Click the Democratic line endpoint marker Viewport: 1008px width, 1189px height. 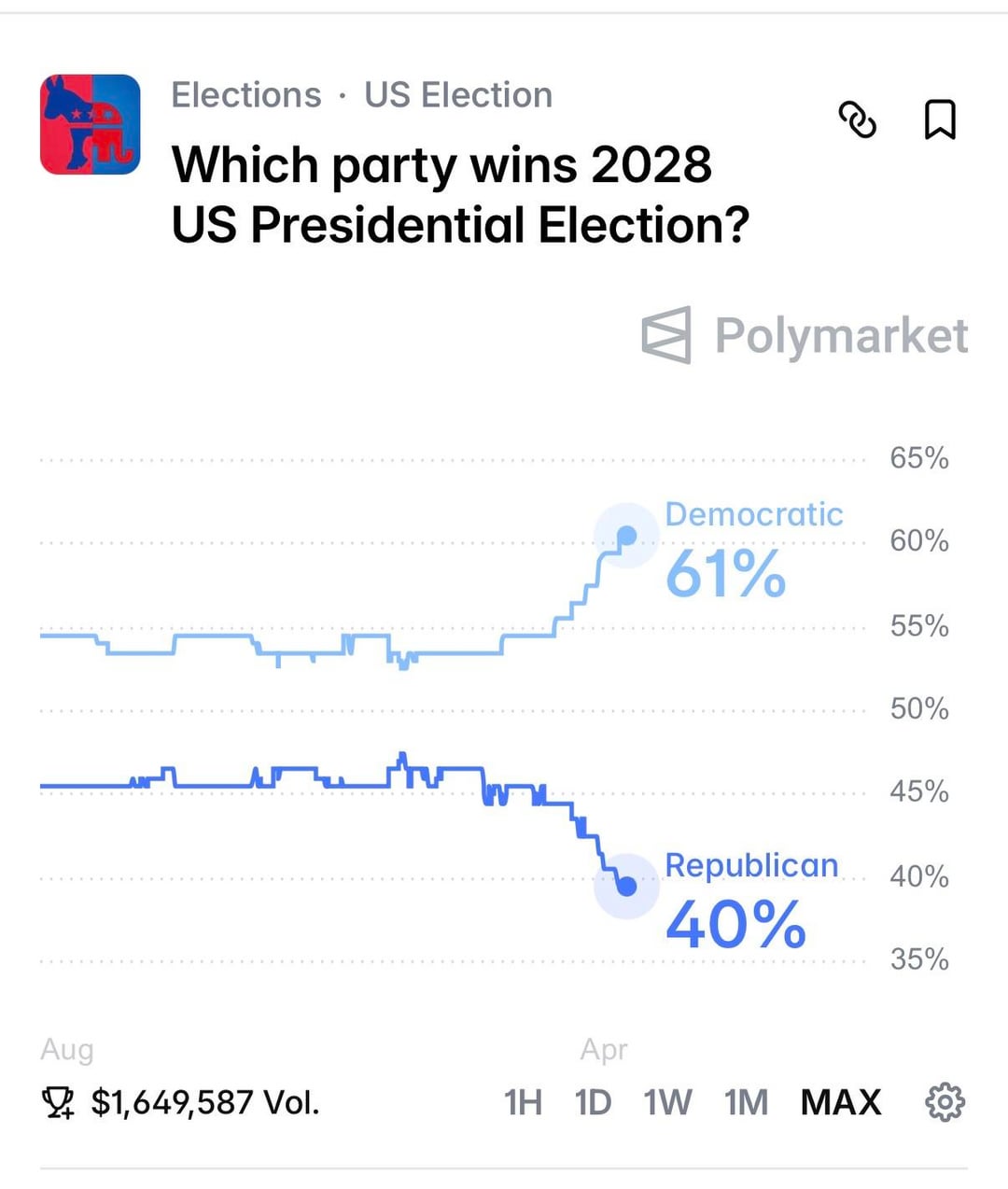[x=627, y=536]
